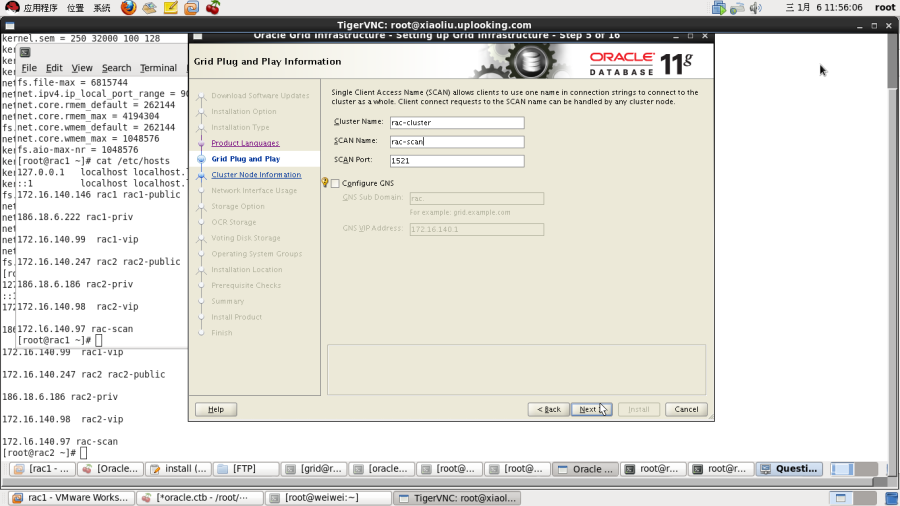Open the terminal Search menu
900x506 pixels.
pos(117,68)
